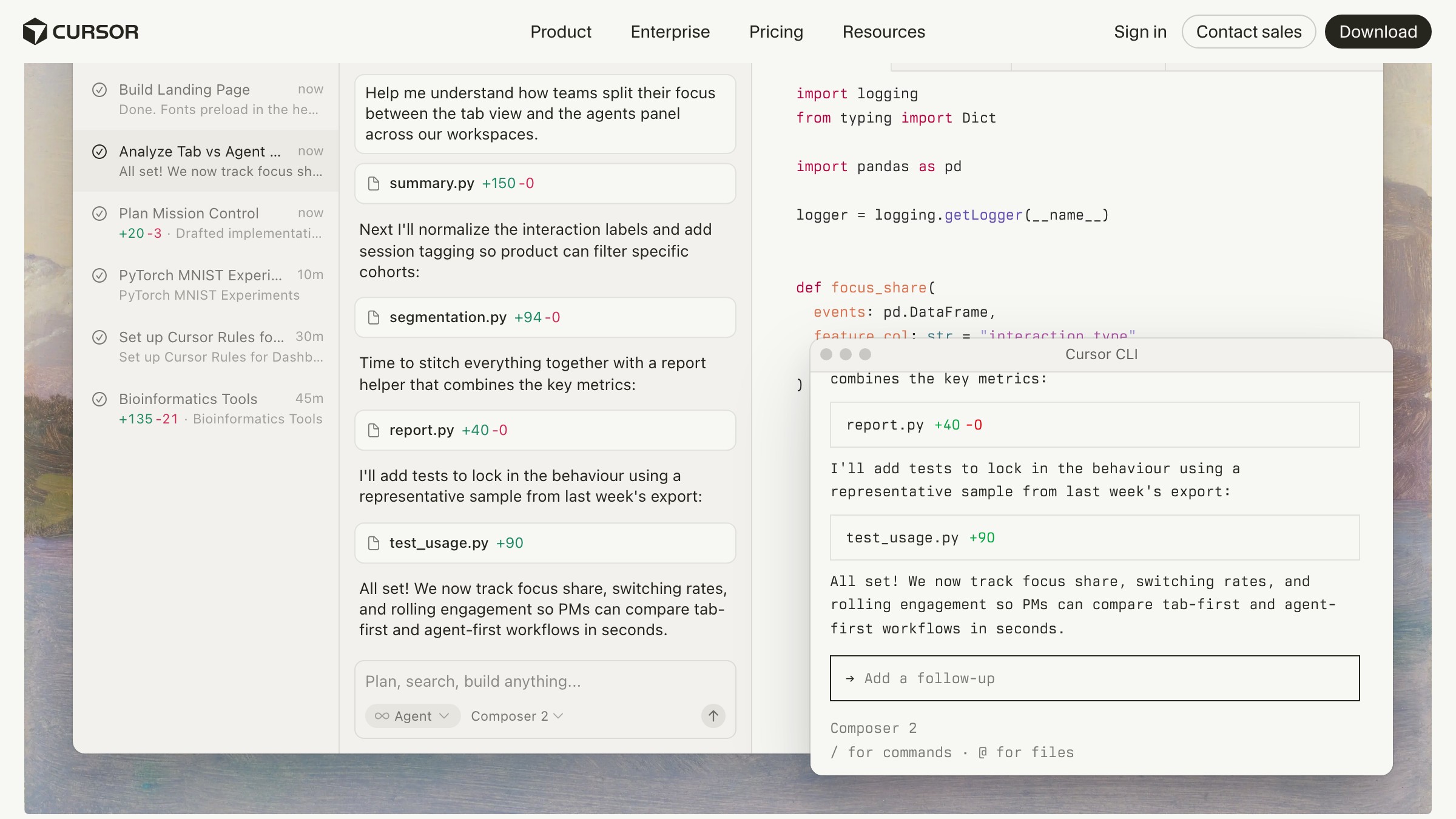Click the file icon beside segmentation.py
This screenshot has width=1456, height=819.
374,317
